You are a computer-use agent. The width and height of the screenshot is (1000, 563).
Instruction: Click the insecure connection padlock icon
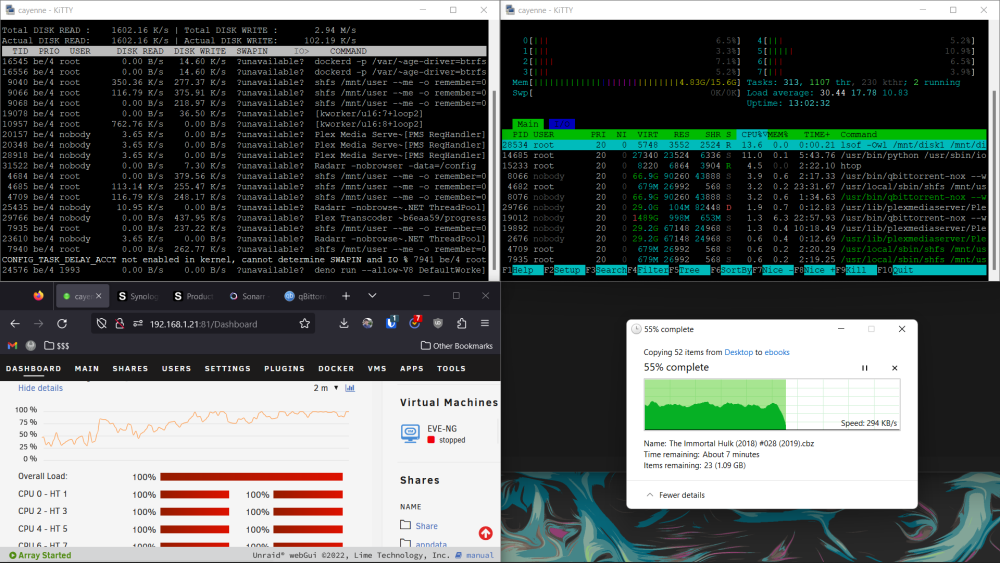(x=119, y=324)
